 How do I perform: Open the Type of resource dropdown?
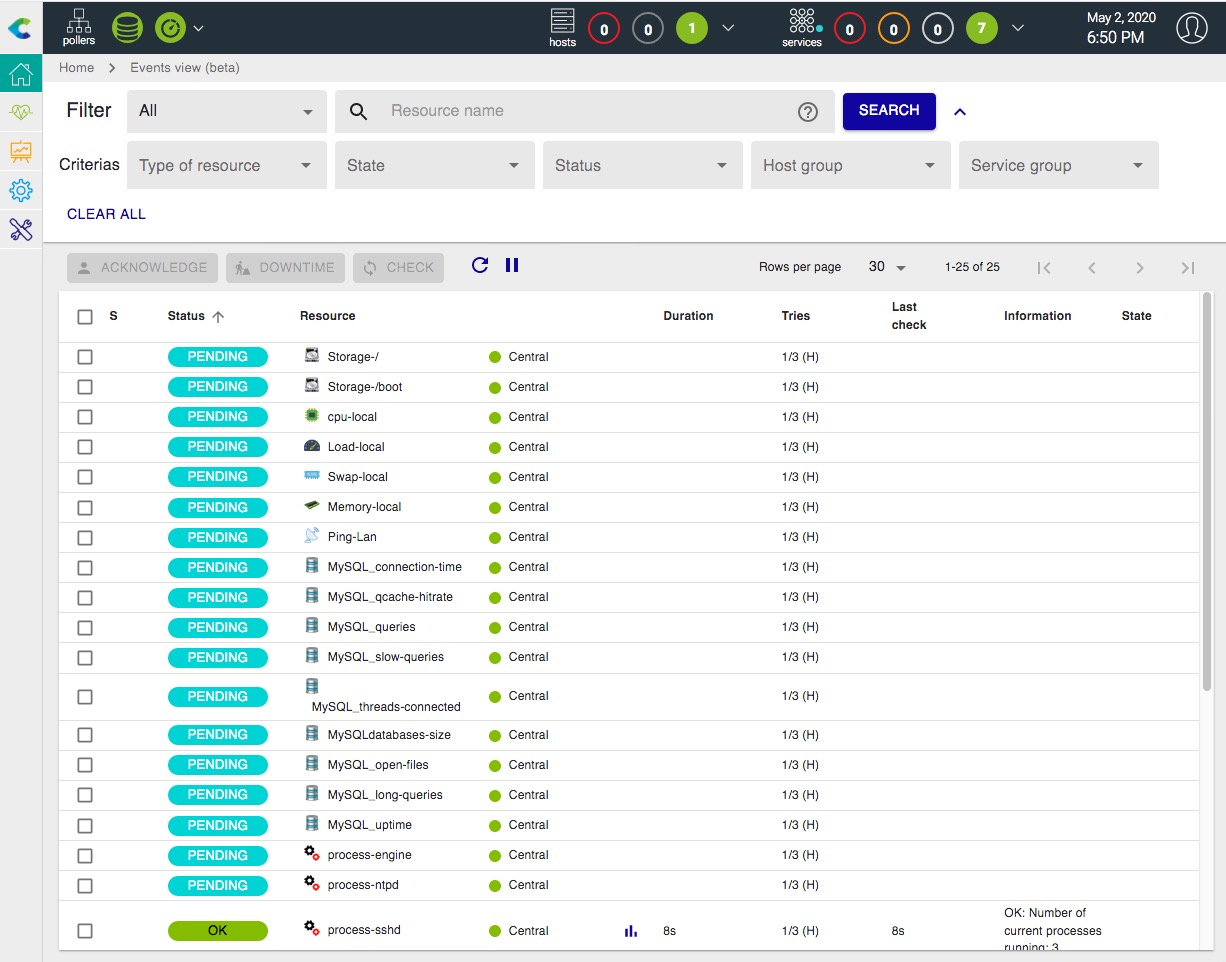coord(226,166)
